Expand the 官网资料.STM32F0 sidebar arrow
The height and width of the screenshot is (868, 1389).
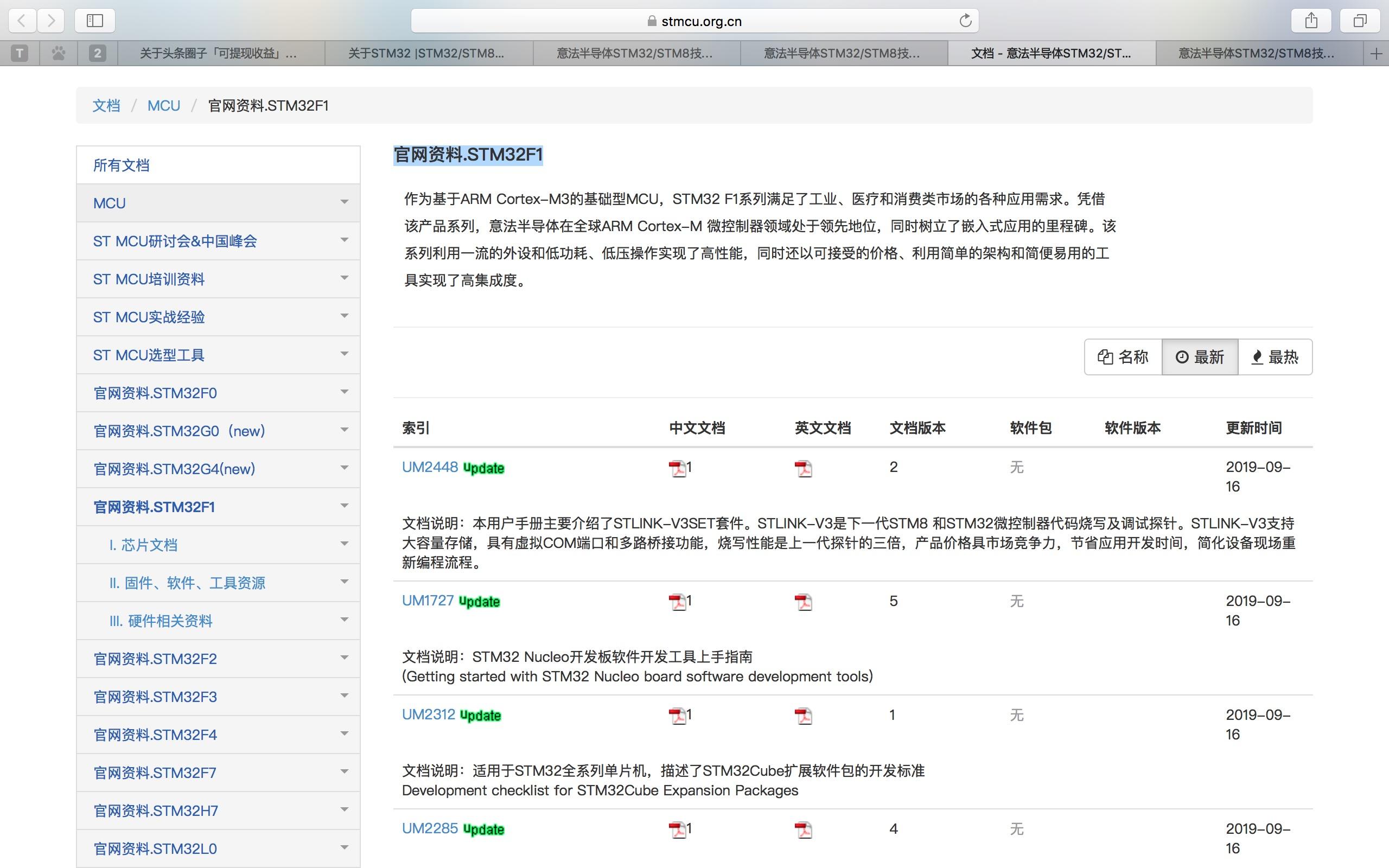click(x=345, y=392)
